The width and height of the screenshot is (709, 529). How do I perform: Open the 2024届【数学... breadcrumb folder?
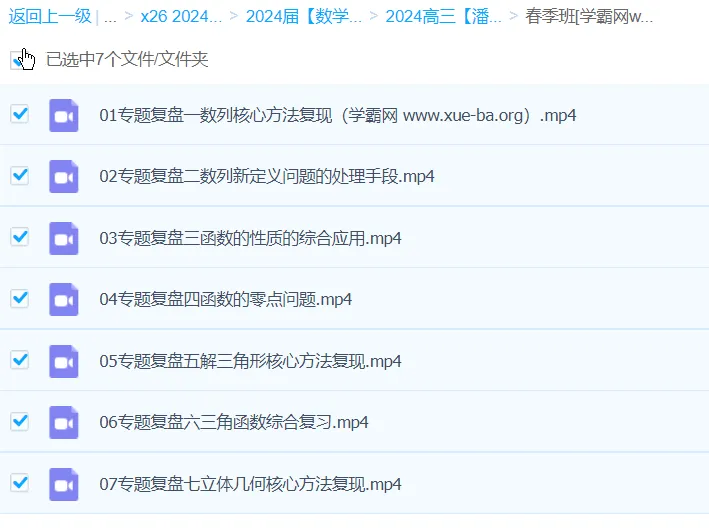coord(304,16)
